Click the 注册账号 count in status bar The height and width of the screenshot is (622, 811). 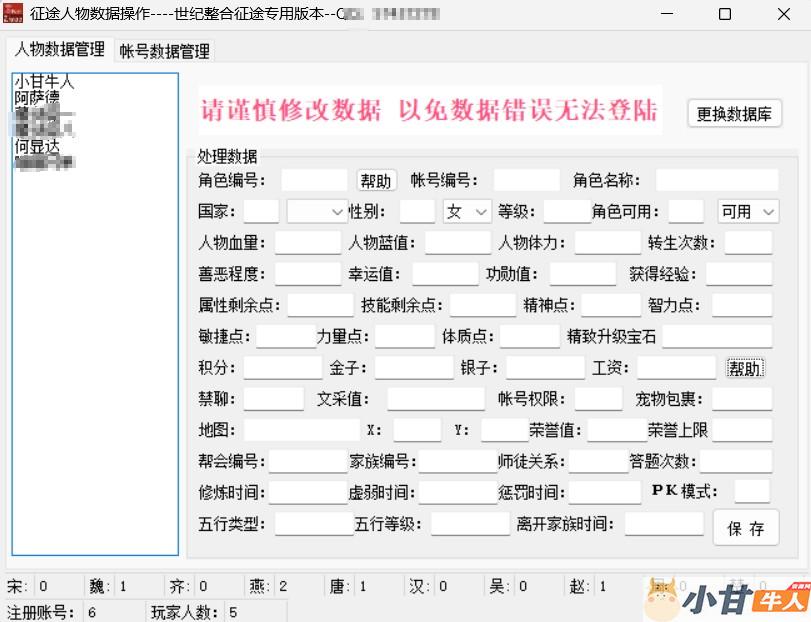tap(92, 613)
